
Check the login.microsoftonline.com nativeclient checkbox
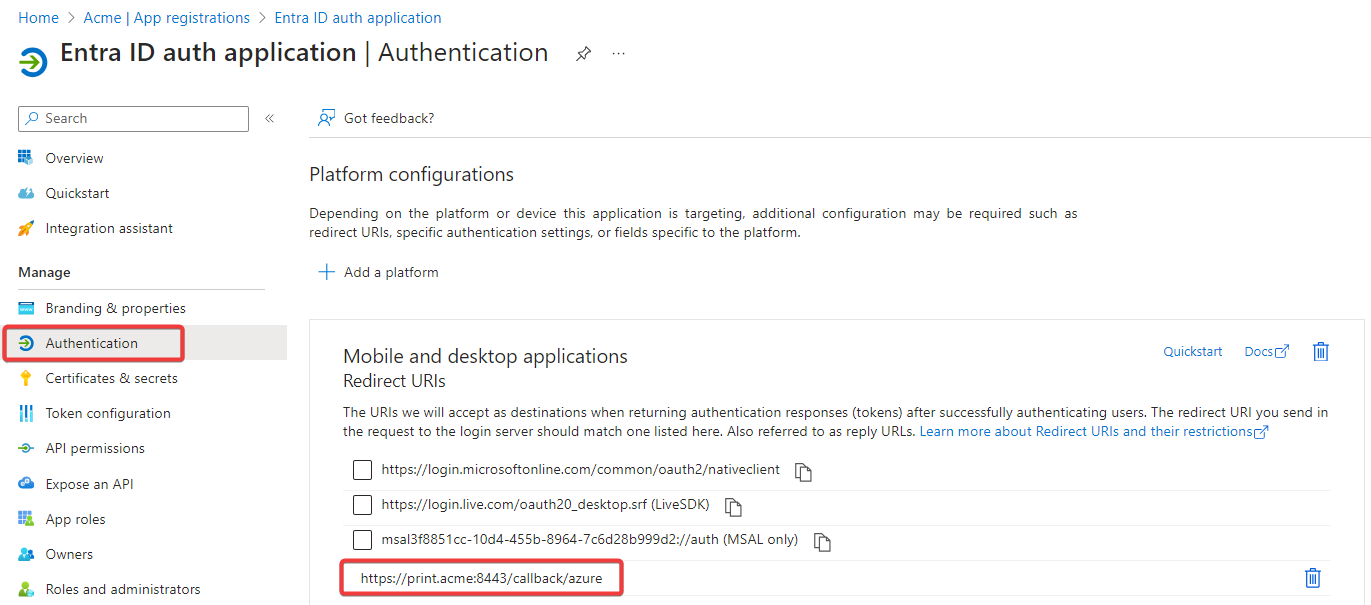362,470
